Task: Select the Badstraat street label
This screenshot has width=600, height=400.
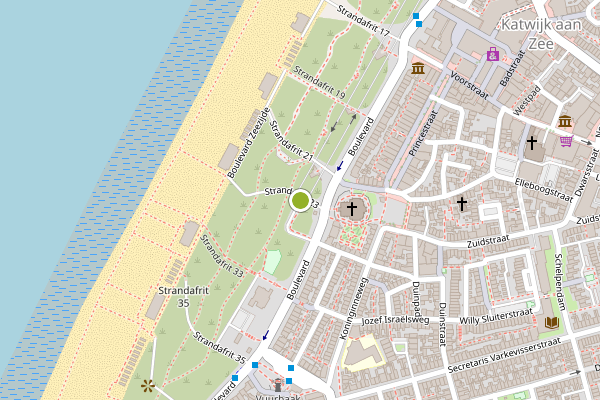Action: pos(511,68)
